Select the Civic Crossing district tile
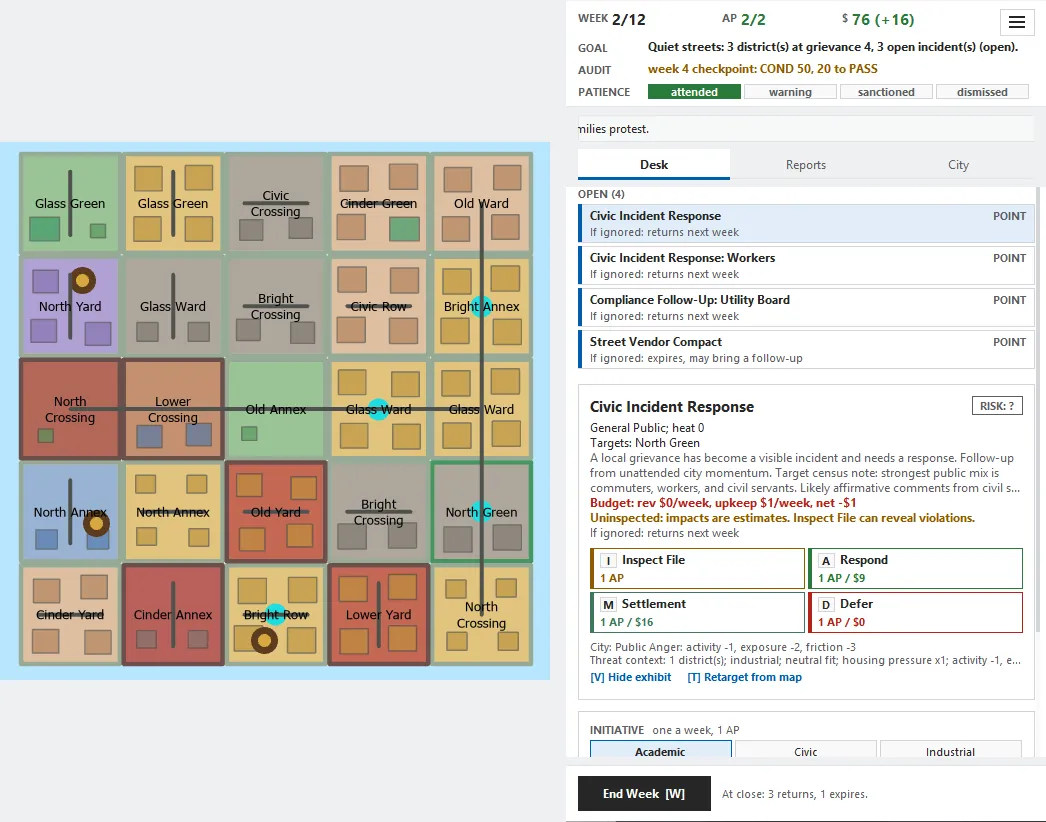 pos(276,203)
